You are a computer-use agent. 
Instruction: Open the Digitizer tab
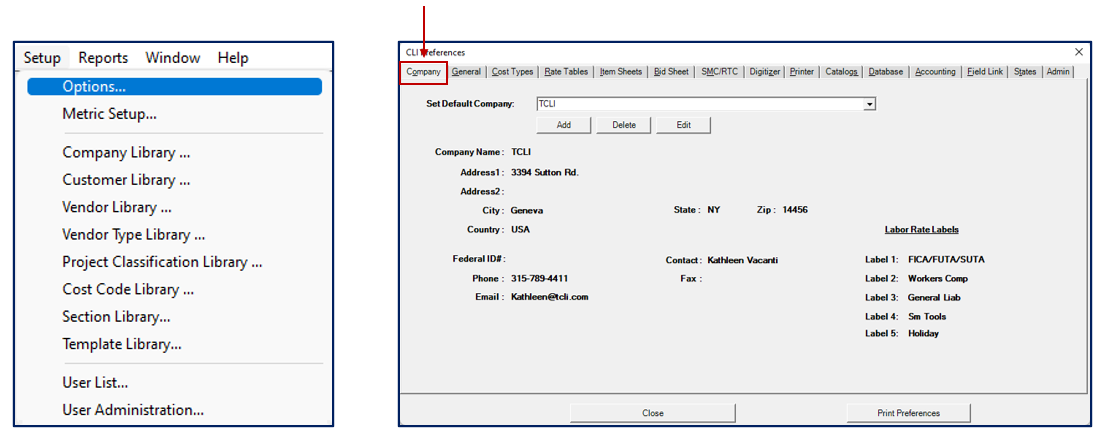point(764,72)
